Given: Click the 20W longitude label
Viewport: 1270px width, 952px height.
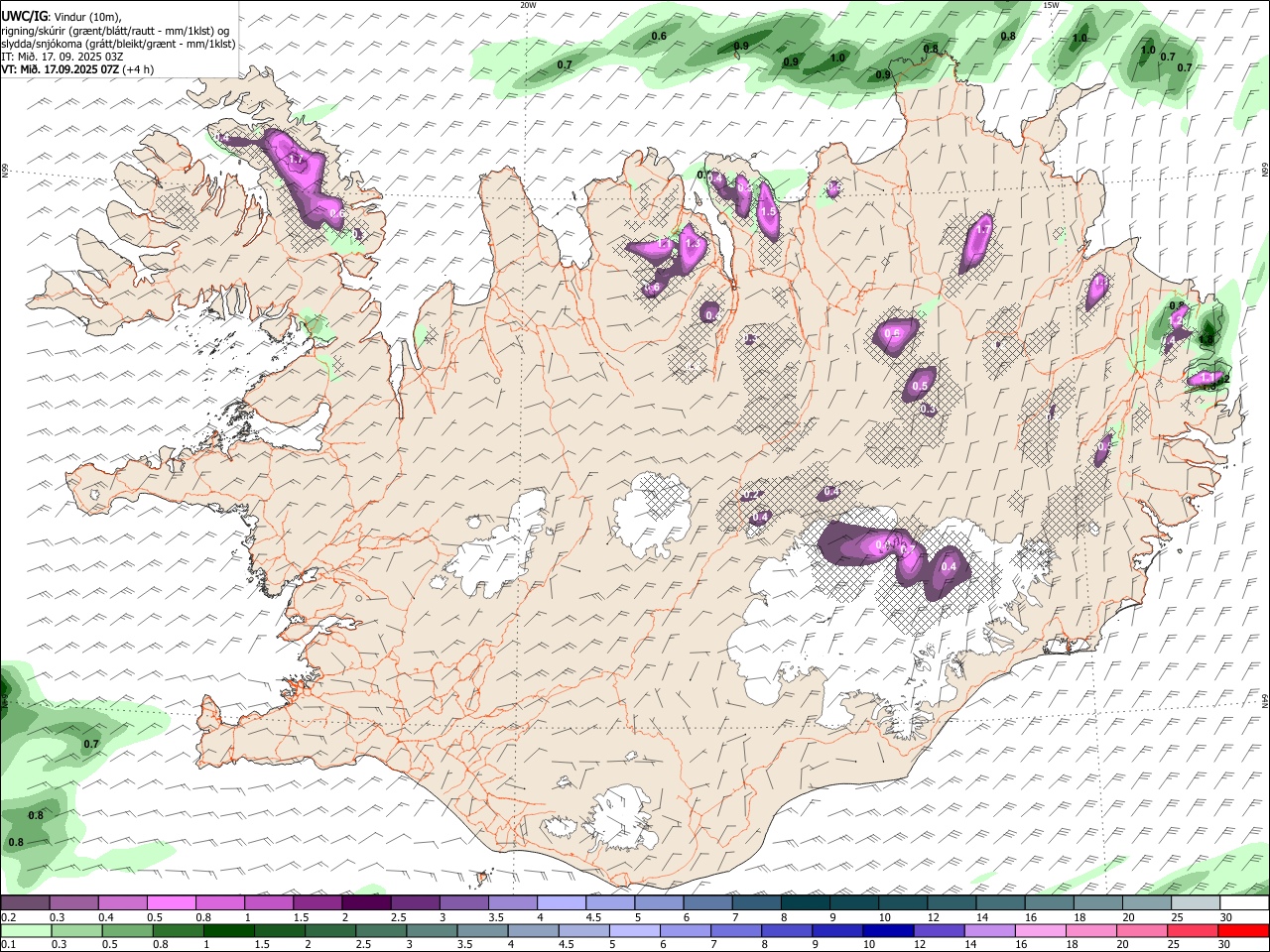Looking at the screenshot, I should pos(528,5).
